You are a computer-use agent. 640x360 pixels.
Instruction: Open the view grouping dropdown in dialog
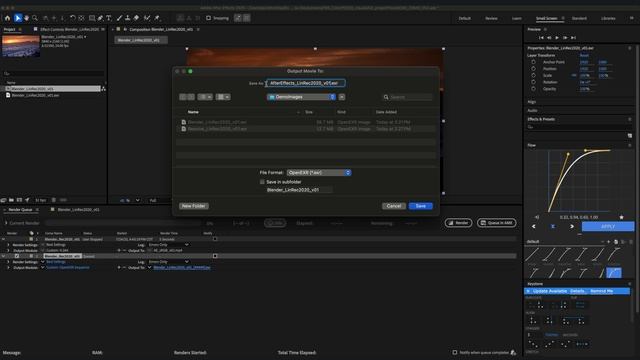223,97
